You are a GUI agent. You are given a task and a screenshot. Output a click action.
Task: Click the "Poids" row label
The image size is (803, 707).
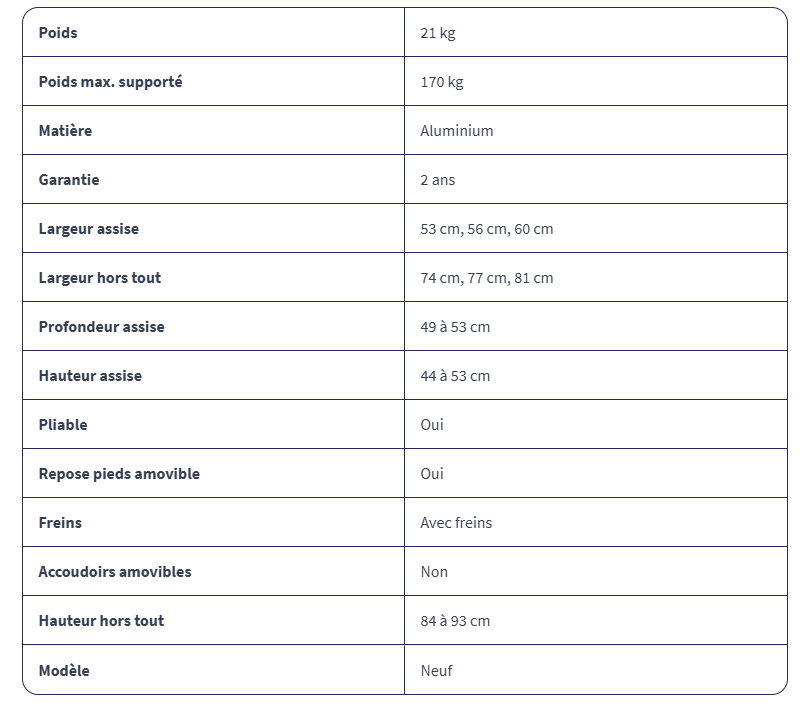click(x=58, y=33)
